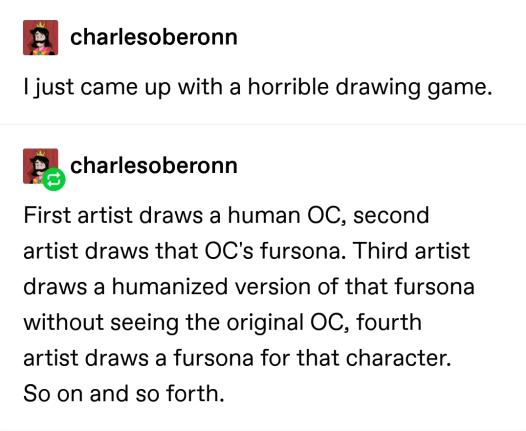This screenshot has height=431, width=526.
Task: Select the 'horrible drawing game' sentence
Action: pyautogui.click(x=258, y=87)
